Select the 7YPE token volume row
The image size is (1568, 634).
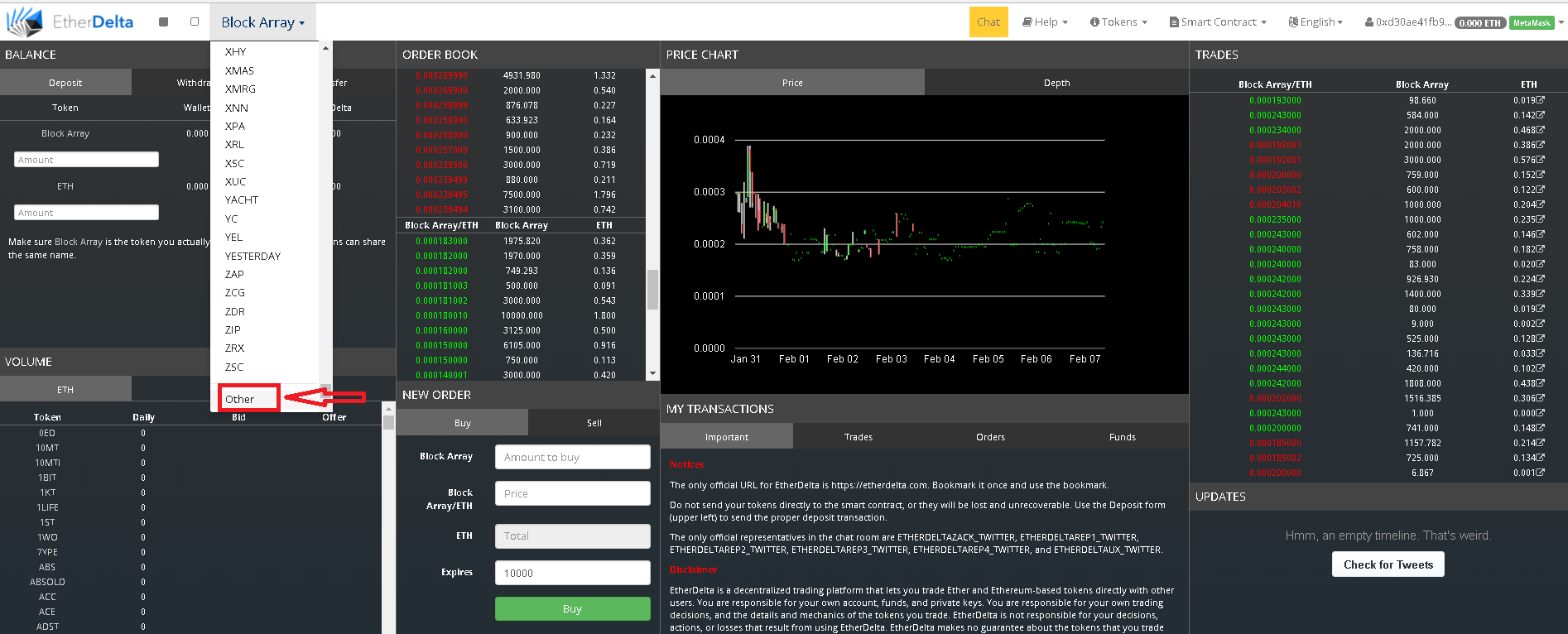[x=190, y=552]
